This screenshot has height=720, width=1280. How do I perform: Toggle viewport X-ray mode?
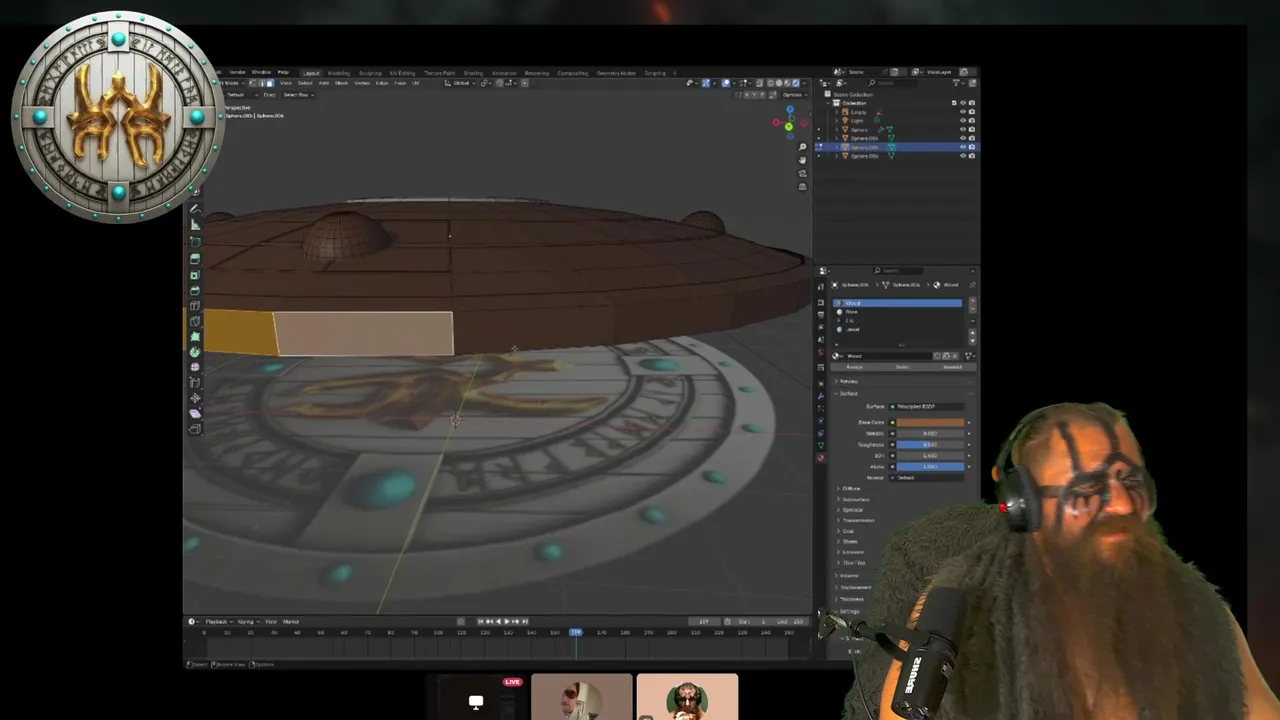click(759, 83)
